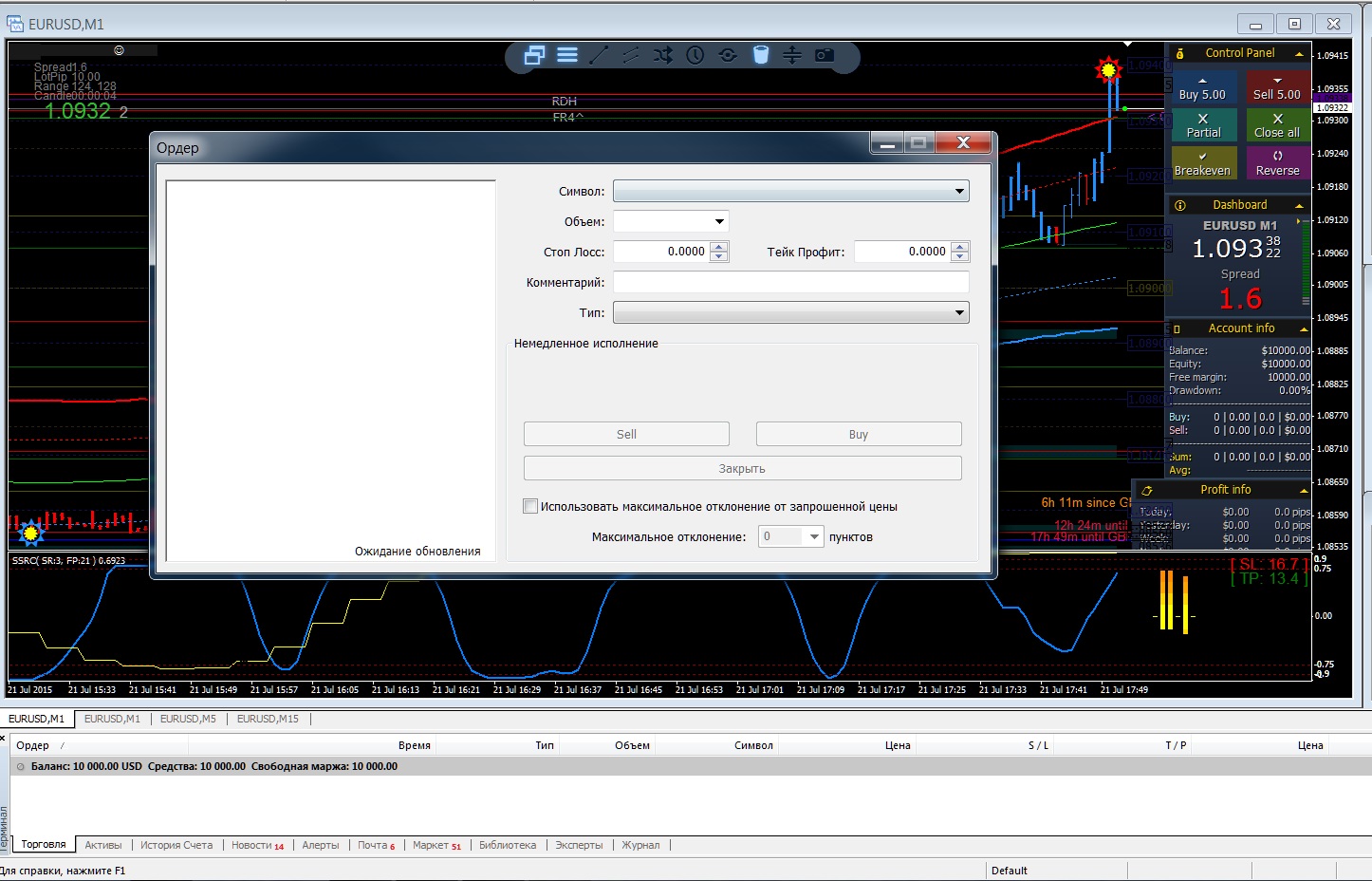Click the Breakeven button

click(x=1202, y=163)
